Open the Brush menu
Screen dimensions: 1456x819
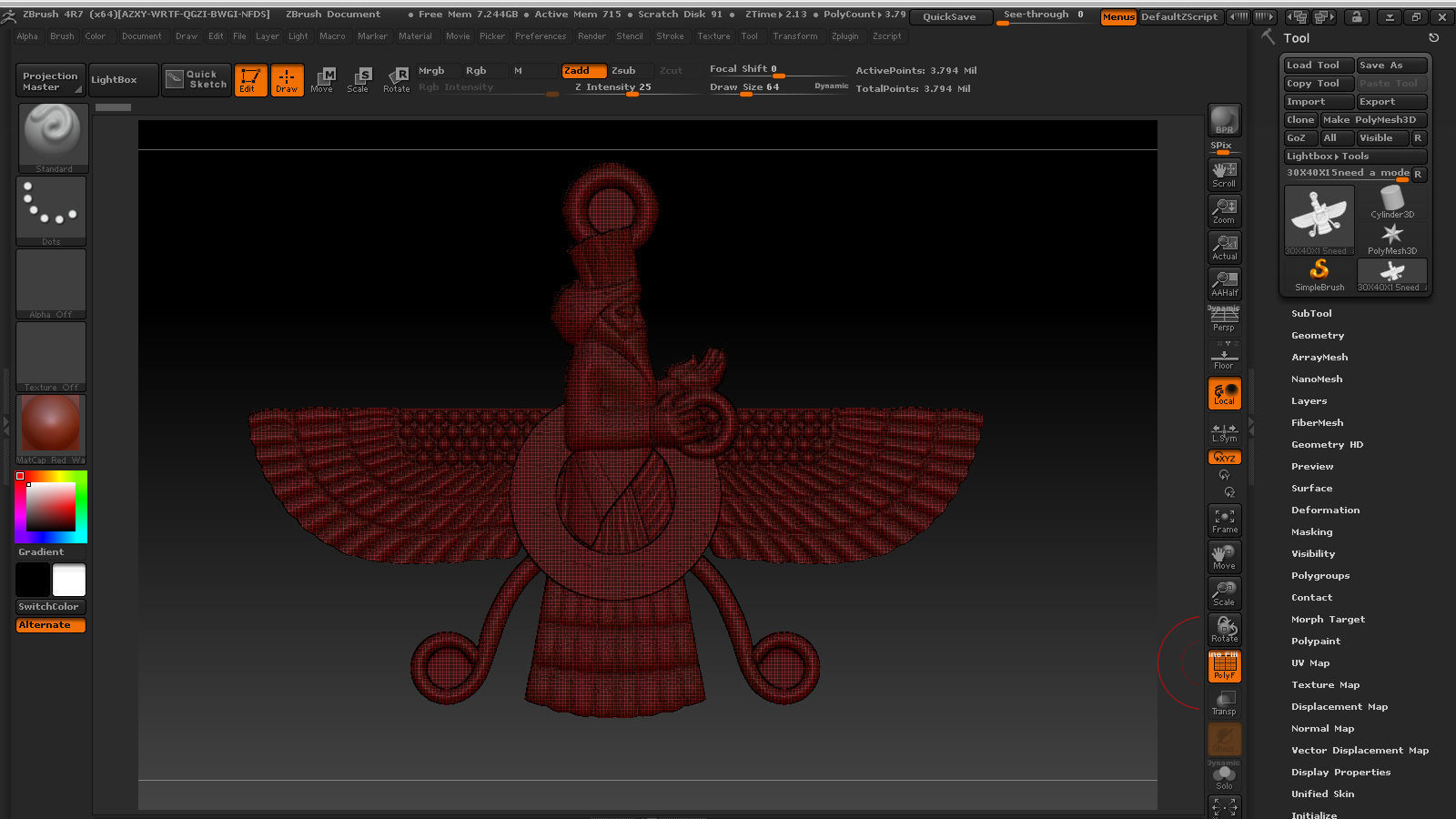tap(62, 36)
